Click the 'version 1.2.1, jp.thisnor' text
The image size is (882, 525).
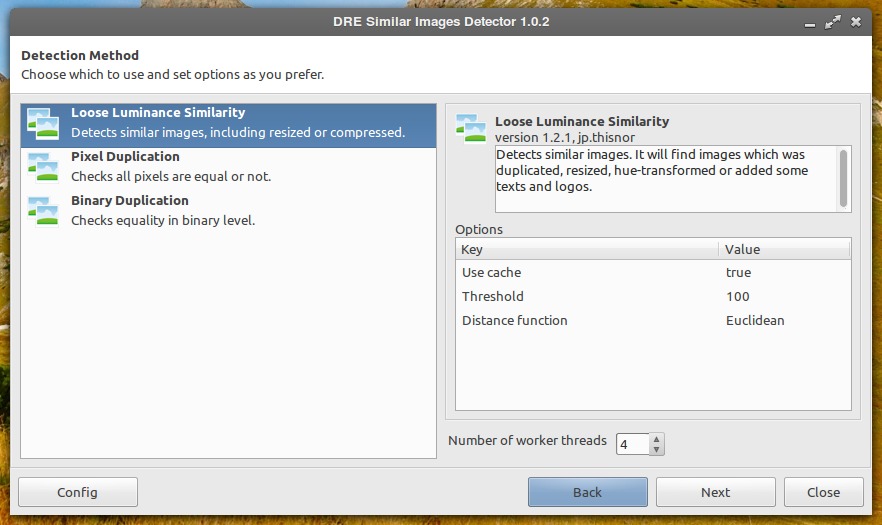pos(565,137)
